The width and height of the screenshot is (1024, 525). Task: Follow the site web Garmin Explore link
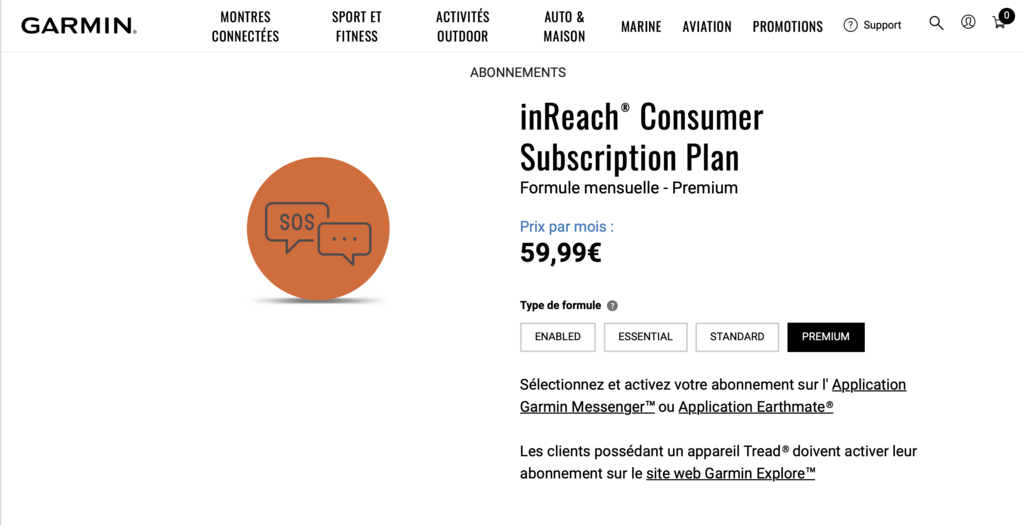click(x=730, y=474)
